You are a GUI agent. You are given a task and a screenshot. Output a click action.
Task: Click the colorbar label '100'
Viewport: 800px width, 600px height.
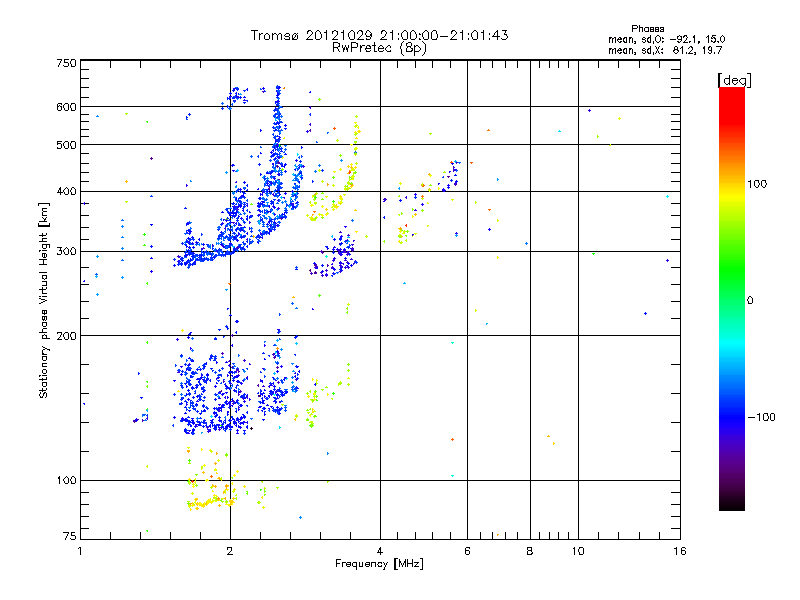coord(757,184)
